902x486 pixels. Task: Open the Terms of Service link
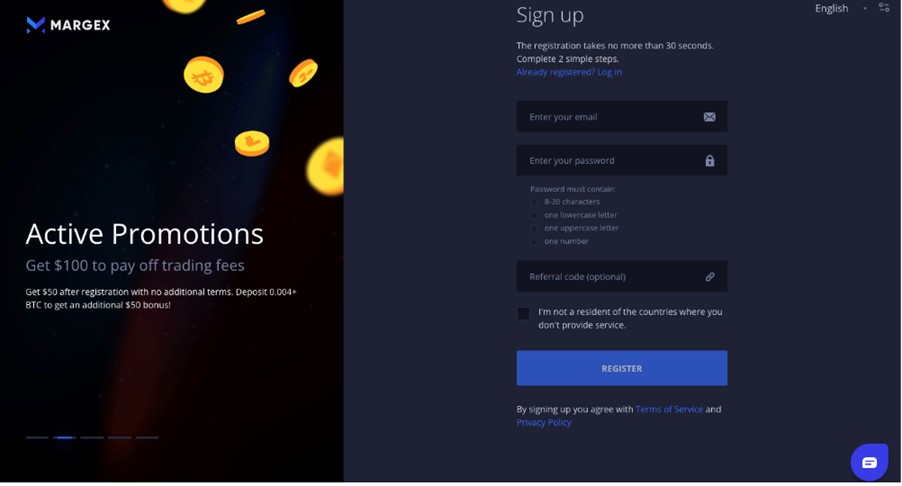coord(669,409)
